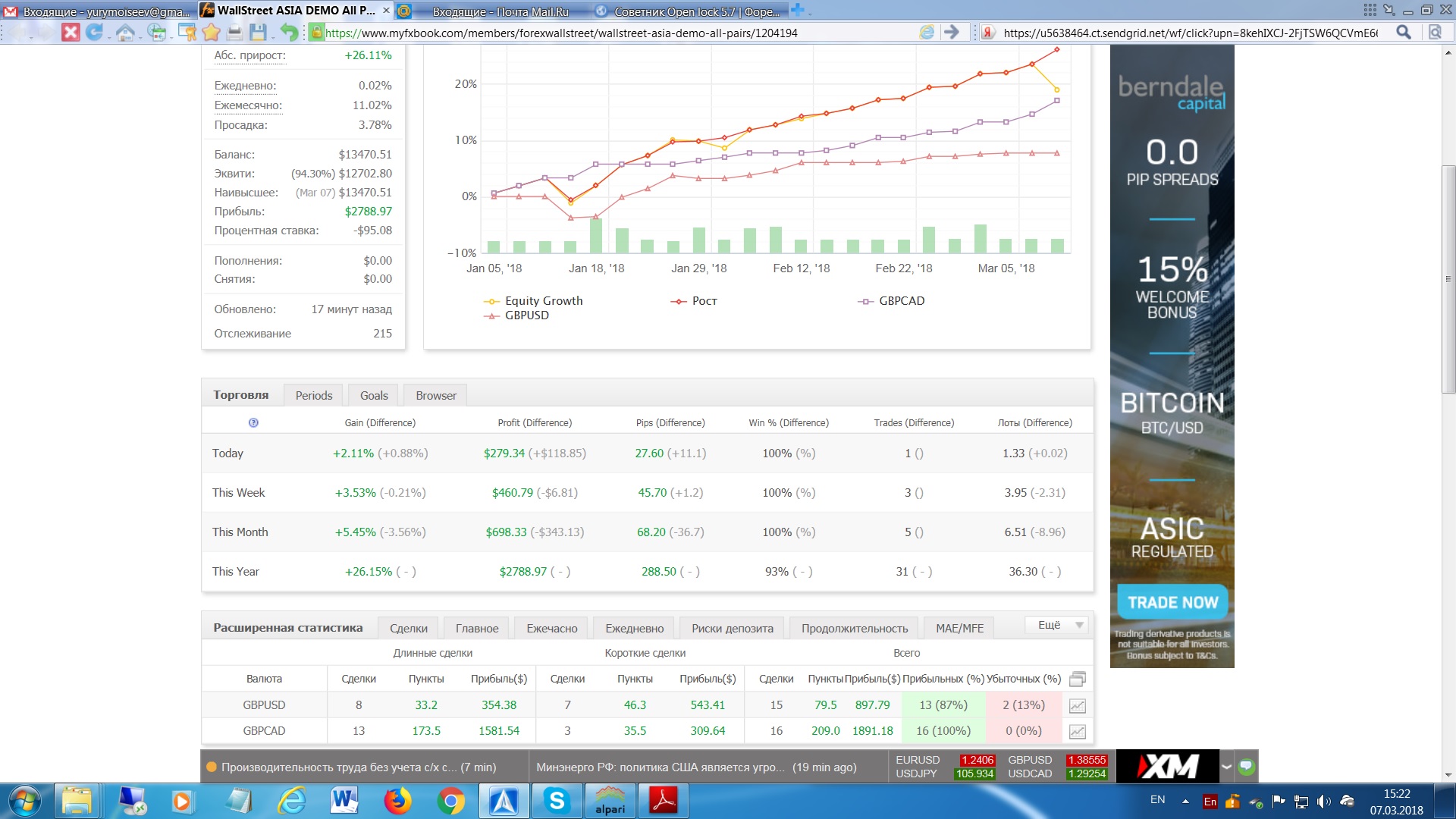Click the page vertical scrollbar thumb
Screen dimensions: 1456x819
(x=1448, y=279)
